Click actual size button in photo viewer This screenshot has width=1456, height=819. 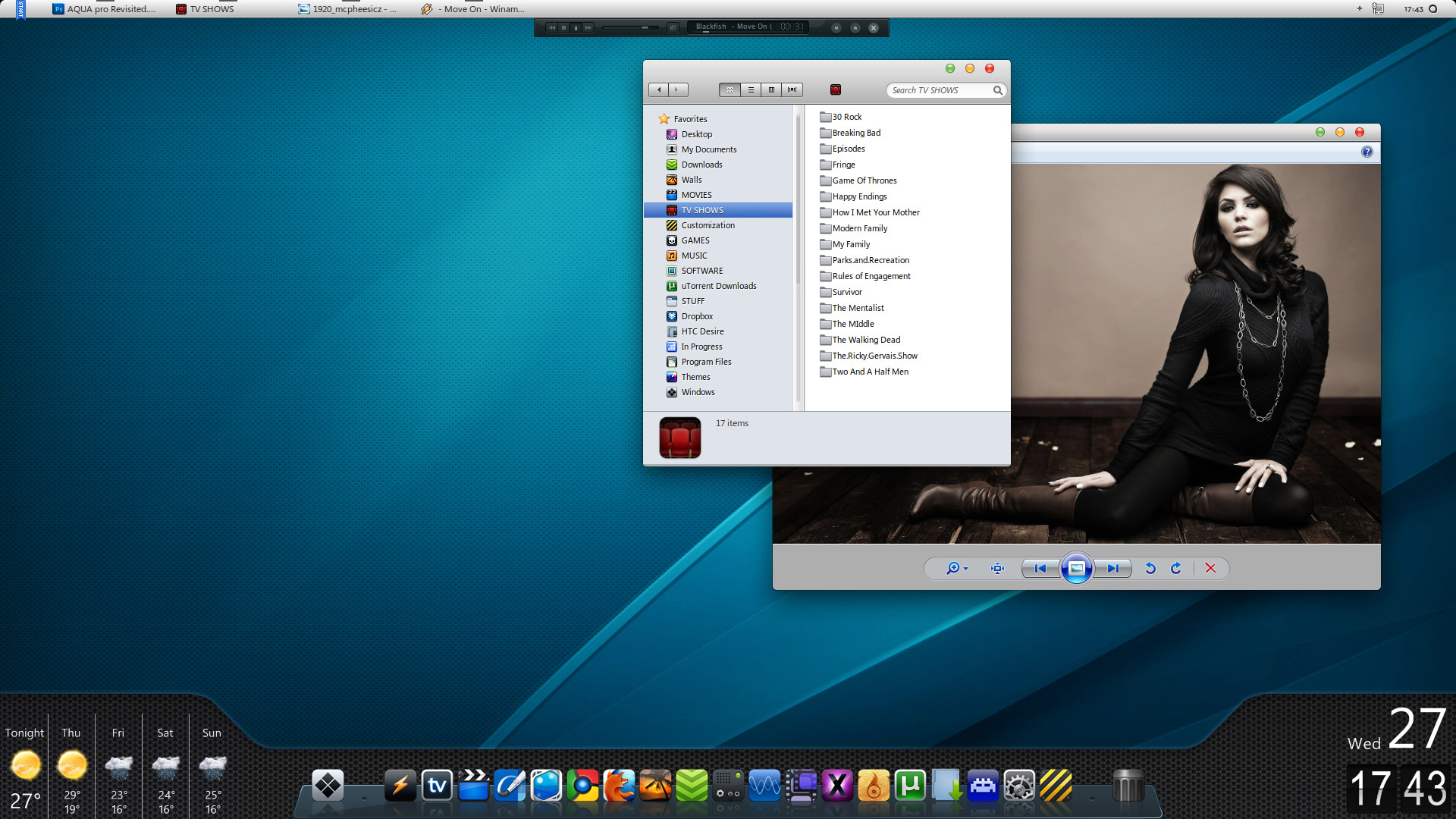click(998, 568)
